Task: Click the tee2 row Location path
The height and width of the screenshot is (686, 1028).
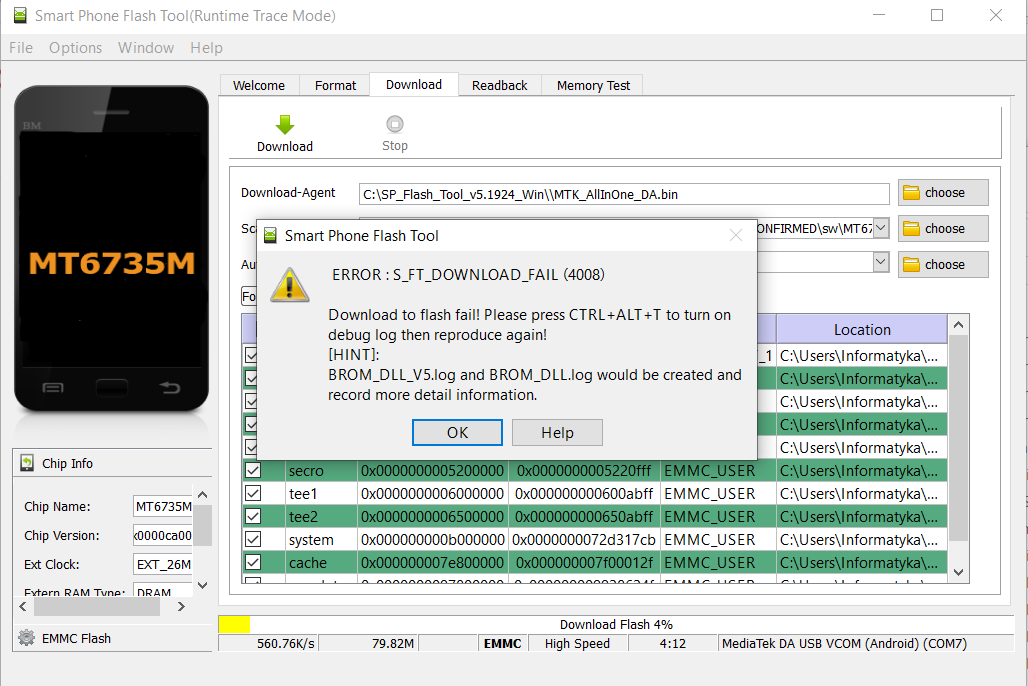Action: (861, 517)
